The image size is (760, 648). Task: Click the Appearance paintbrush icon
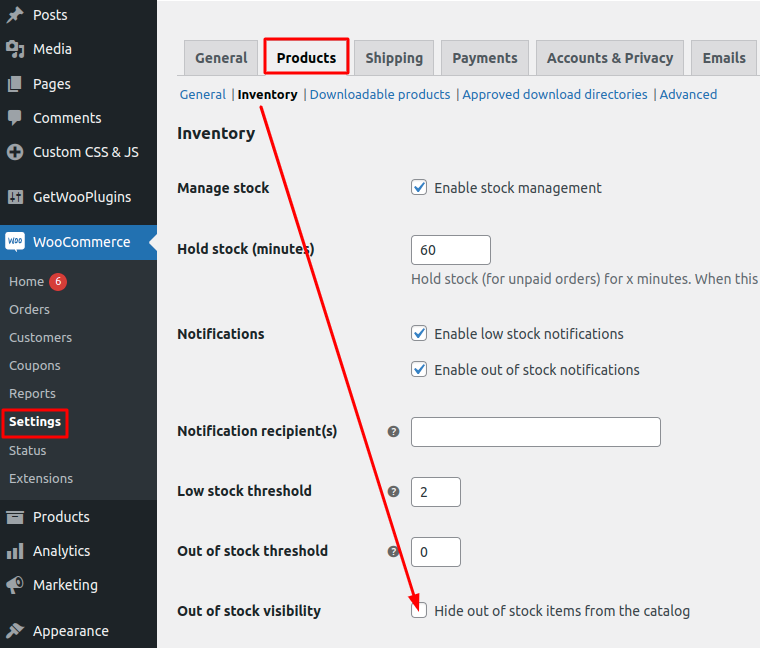(15, 631)
